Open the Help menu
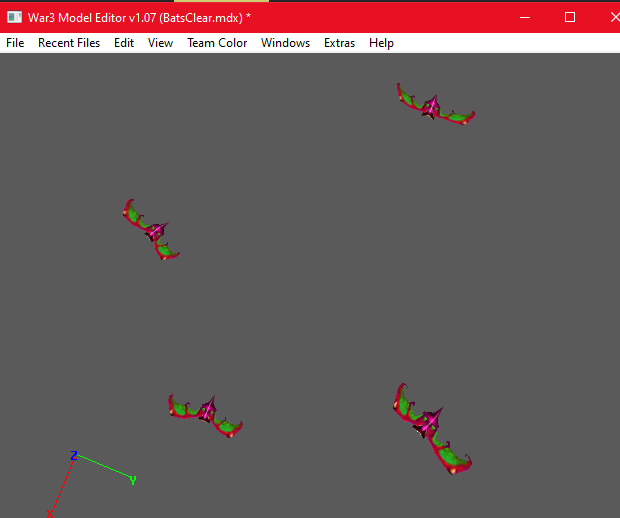The width and height of the screenshot is (620, 518). click(381, 43)
